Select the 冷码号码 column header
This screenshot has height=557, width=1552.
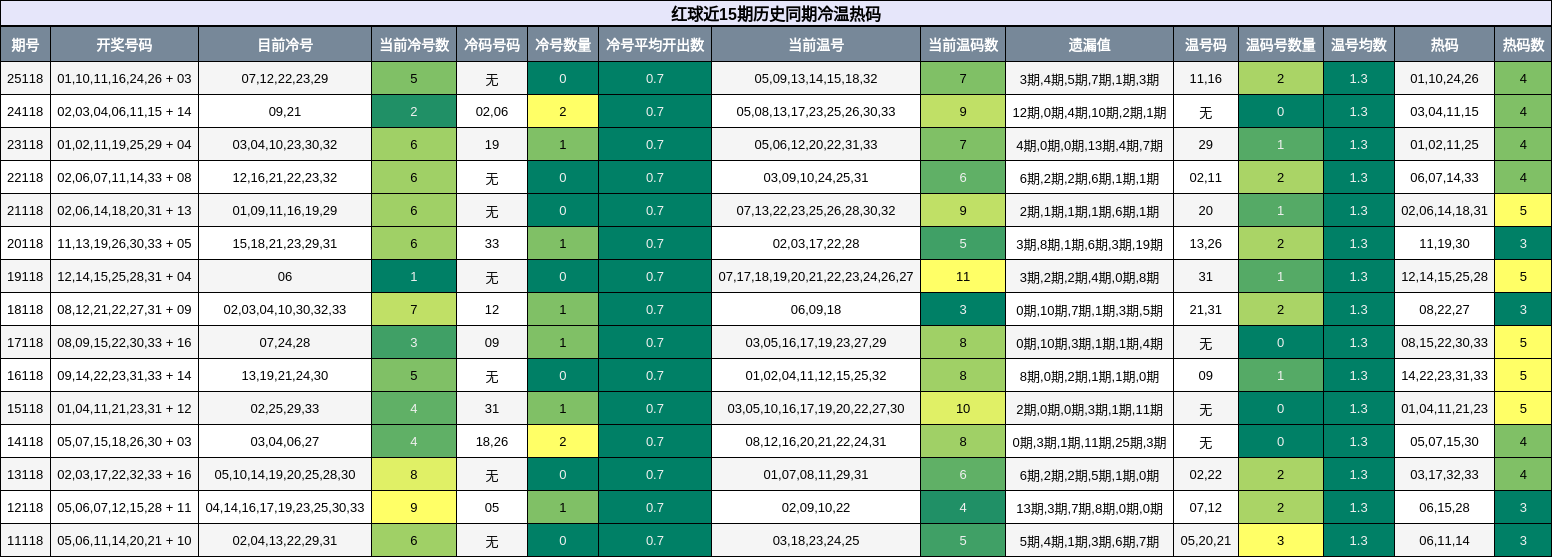pos(492,45)
